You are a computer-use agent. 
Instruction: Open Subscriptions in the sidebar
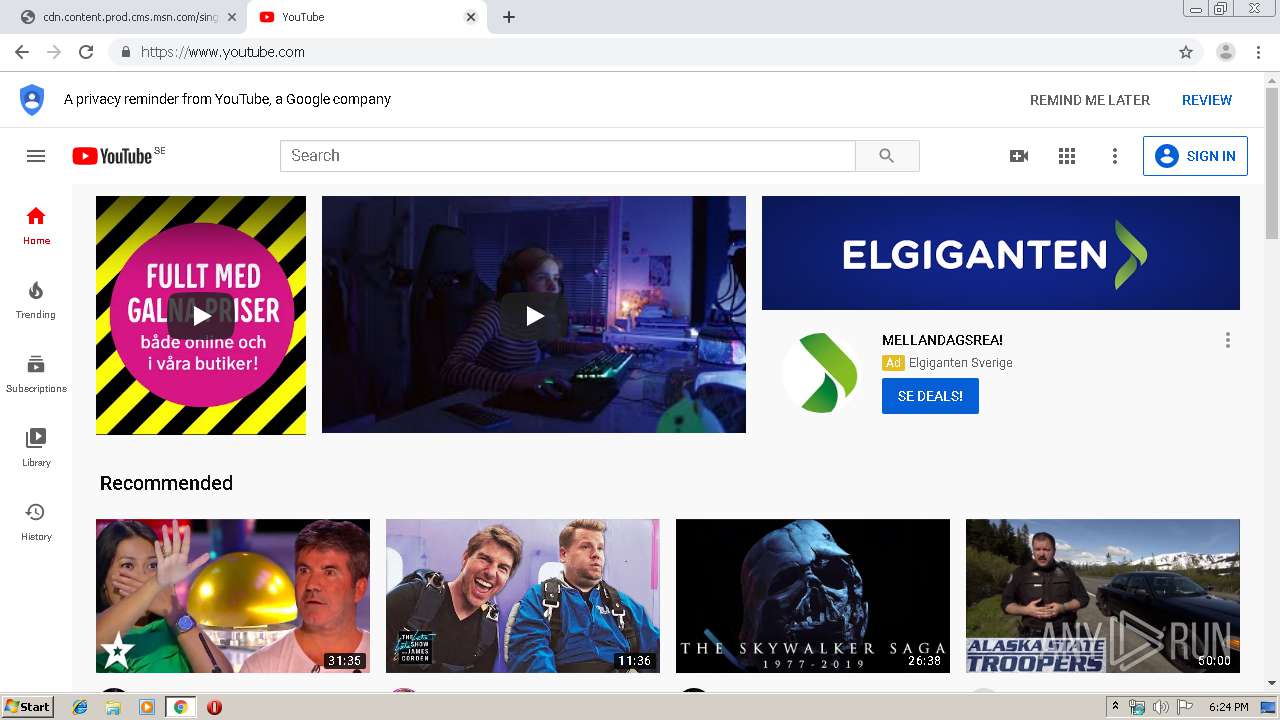tap(36, 374)
